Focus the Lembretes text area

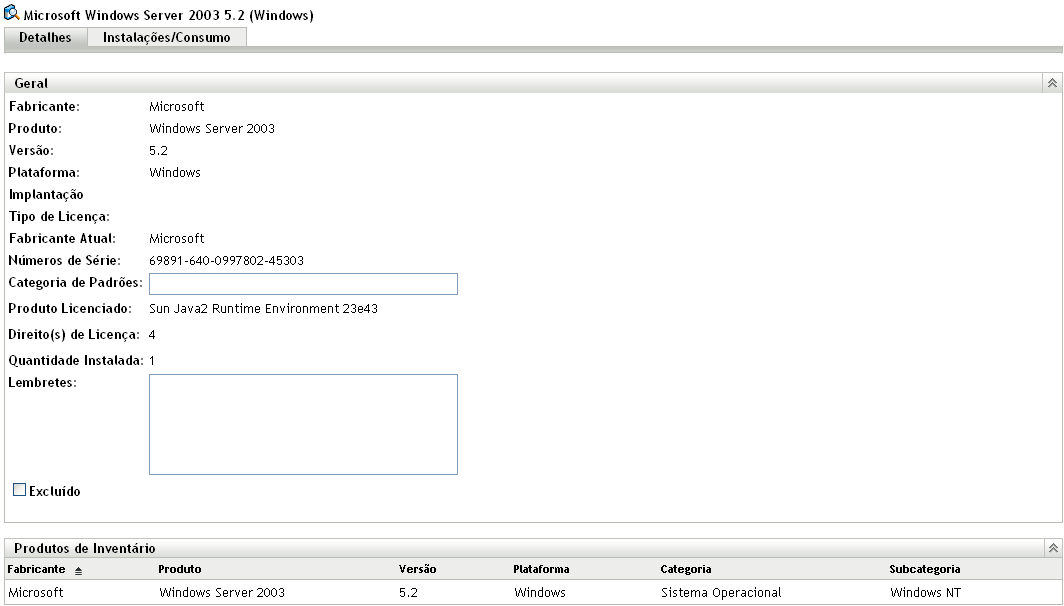coord(303,424)
